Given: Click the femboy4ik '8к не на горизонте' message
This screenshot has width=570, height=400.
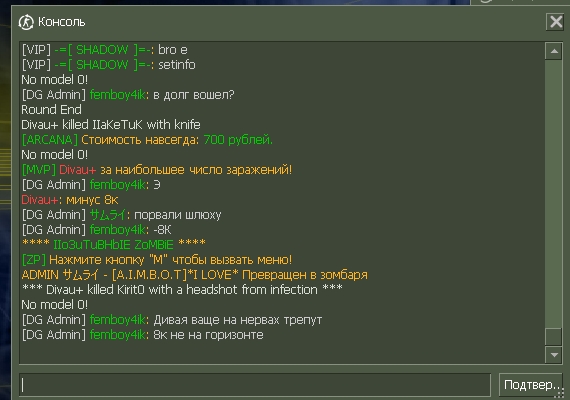Looking at the screenshot, I should click(142, 335).
